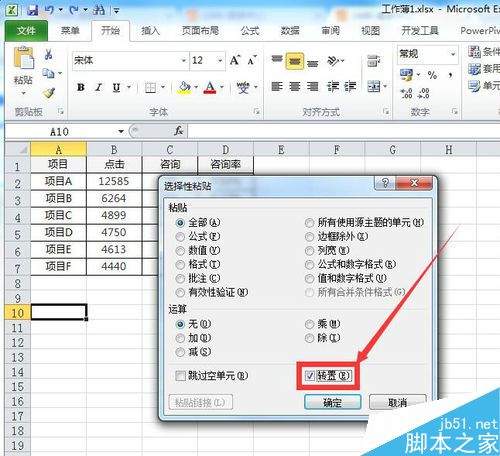Open the fill color dropdown arrow
The height and width of the screenshot is (456, 500).
tap(196, 87)
